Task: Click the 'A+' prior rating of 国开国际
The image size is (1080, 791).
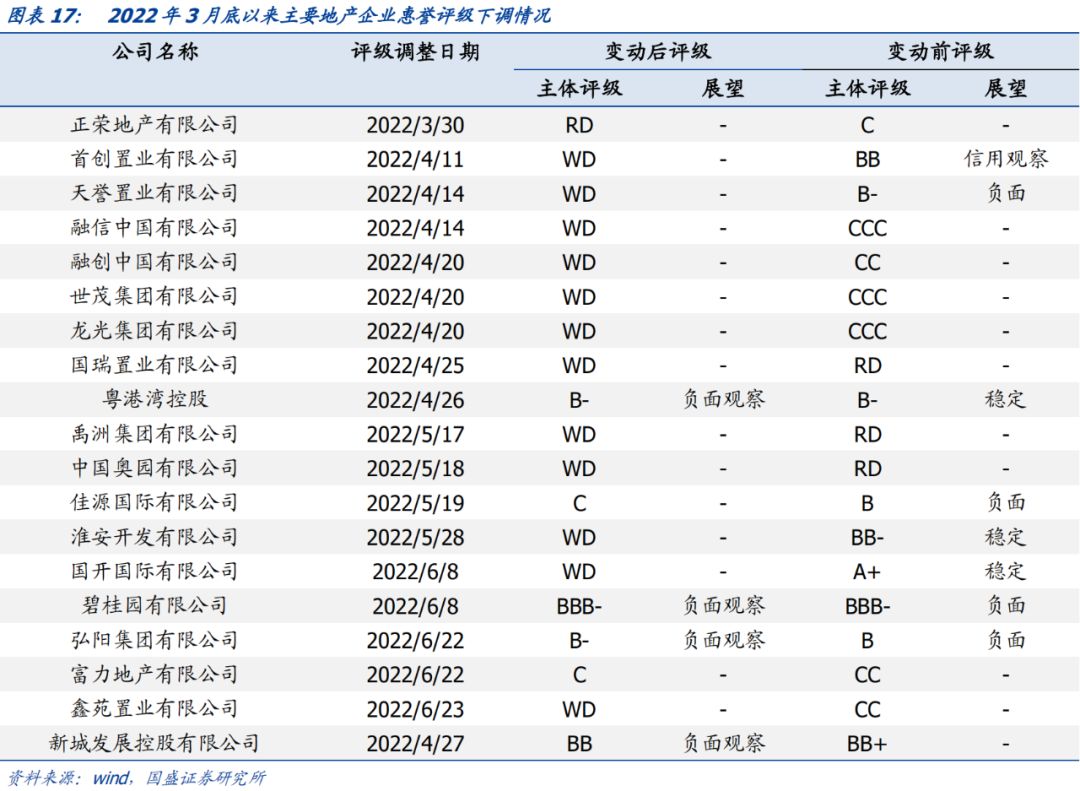Action: (867, 572)
